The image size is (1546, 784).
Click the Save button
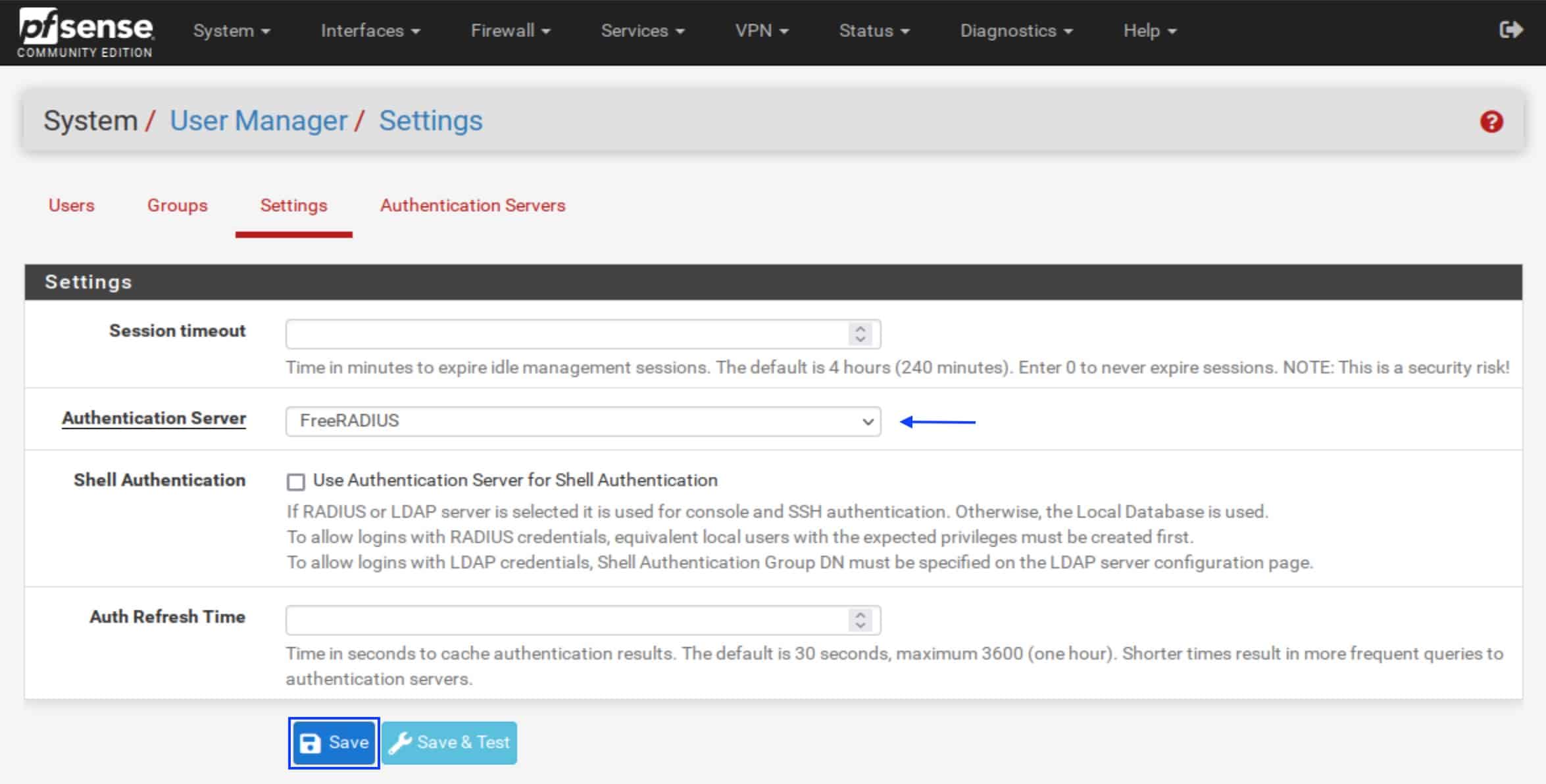point(334,743)
